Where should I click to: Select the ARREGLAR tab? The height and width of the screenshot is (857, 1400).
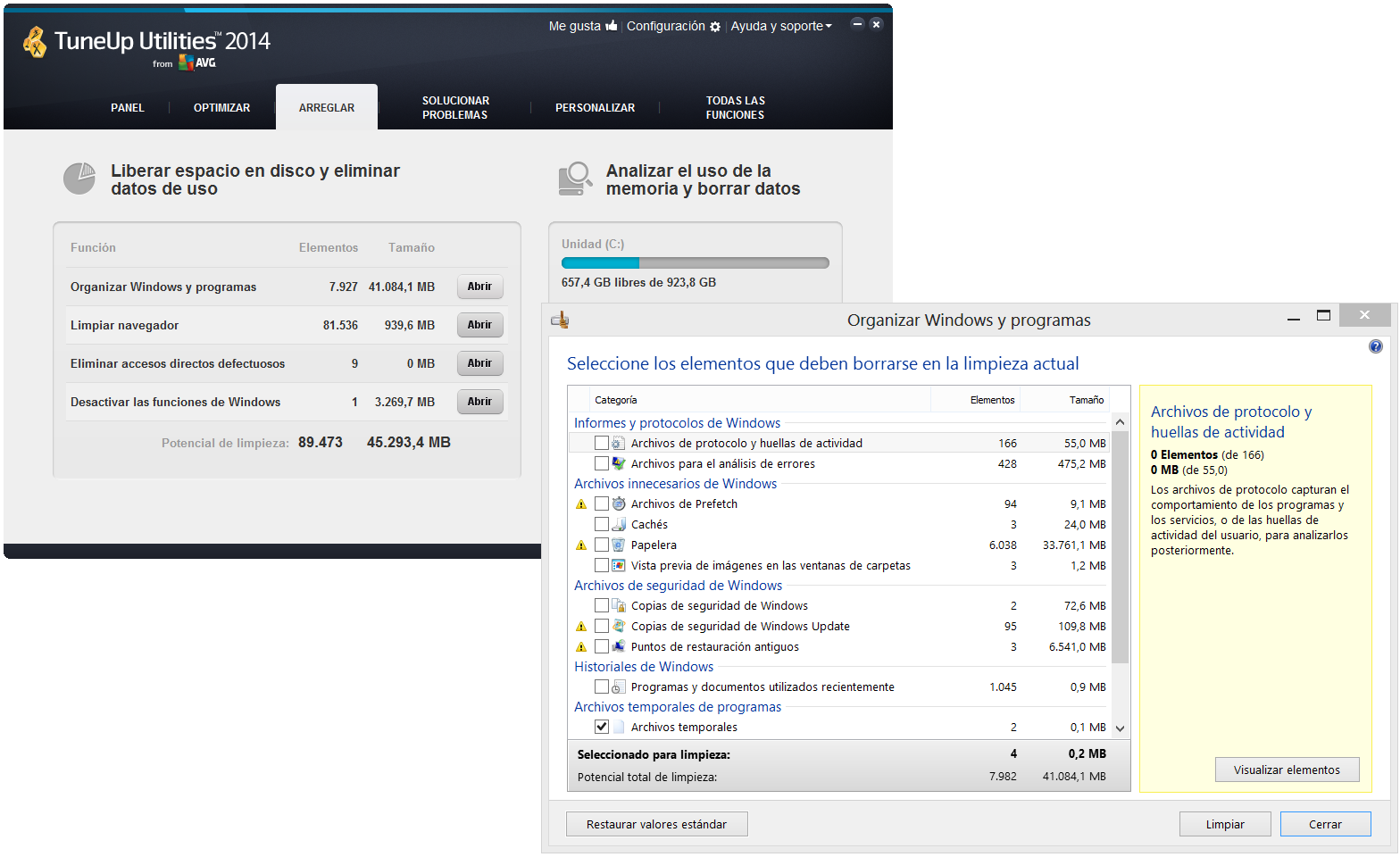(327, 108)
